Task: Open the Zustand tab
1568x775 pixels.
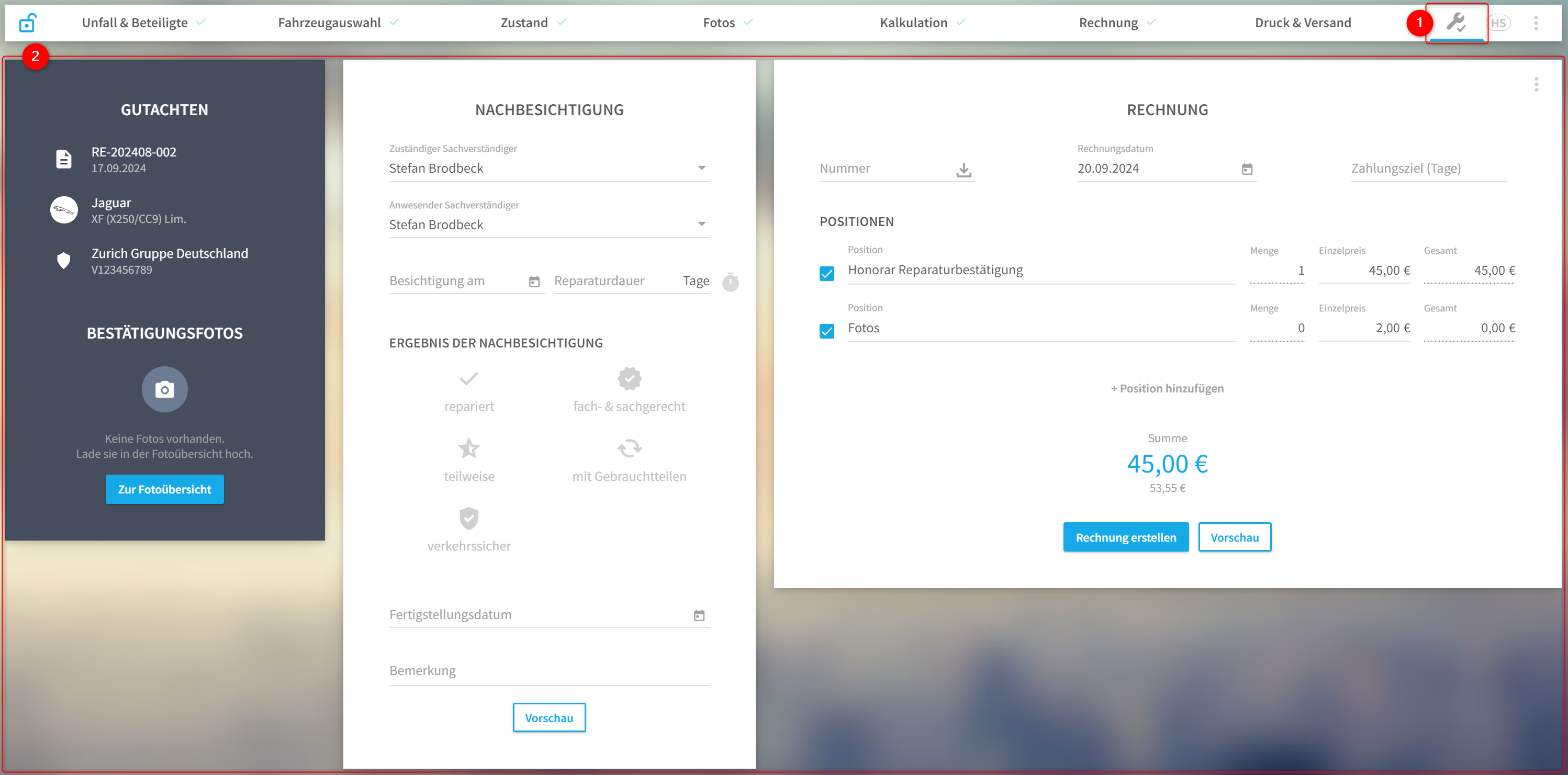Action: [524, 23]
